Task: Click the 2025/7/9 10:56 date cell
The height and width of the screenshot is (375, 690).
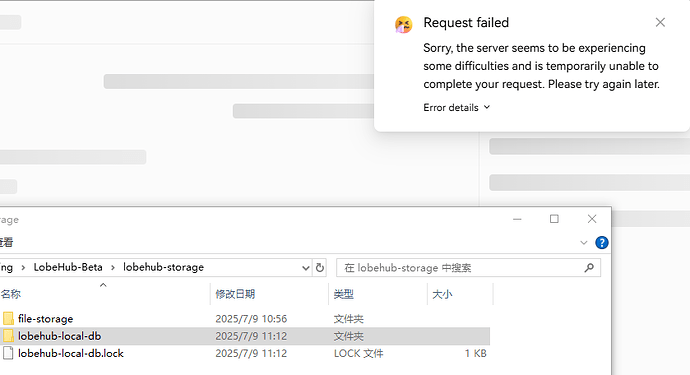Action: pos(251,319)
